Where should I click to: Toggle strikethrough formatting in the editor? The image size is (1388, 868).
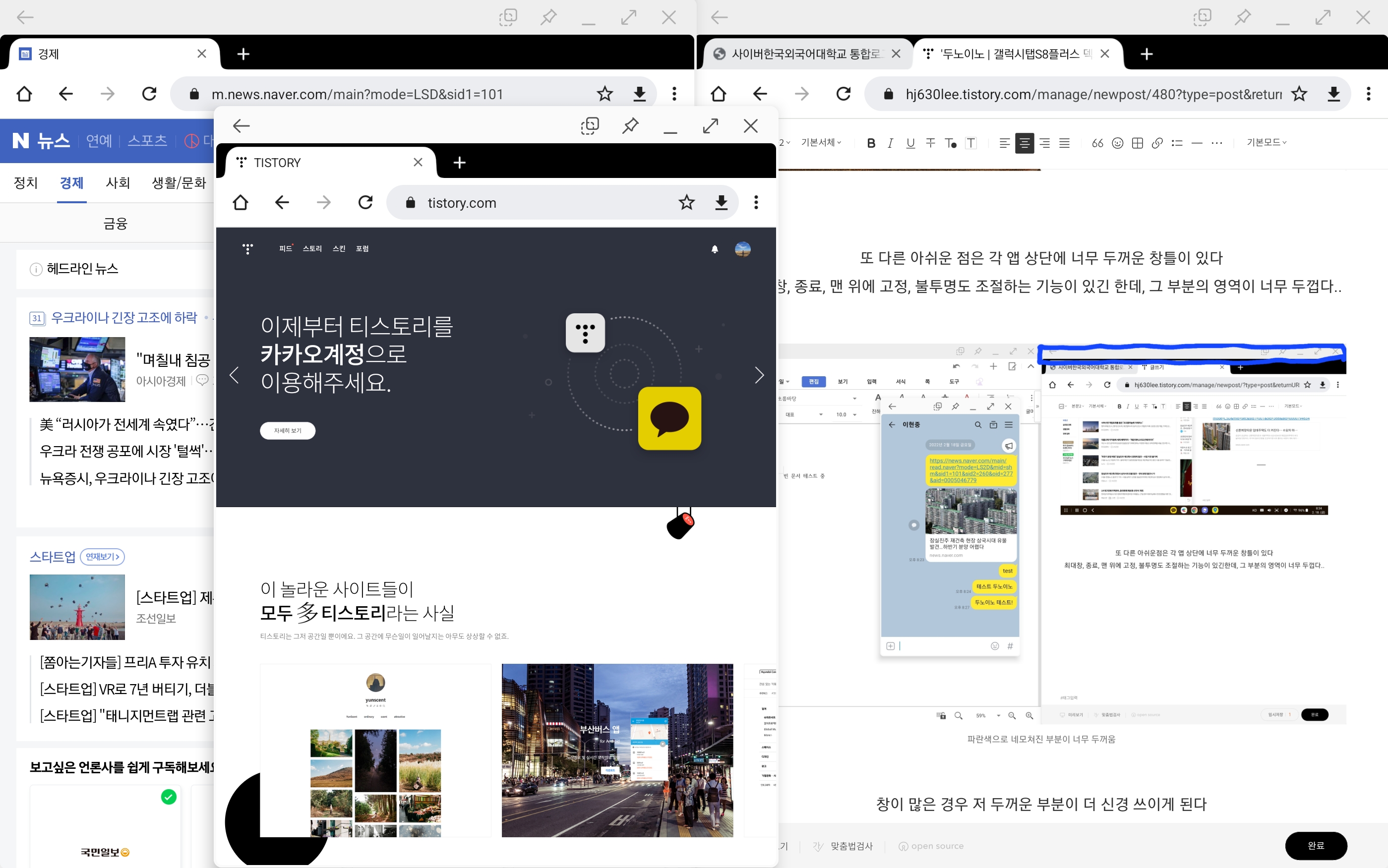point(930,143)
